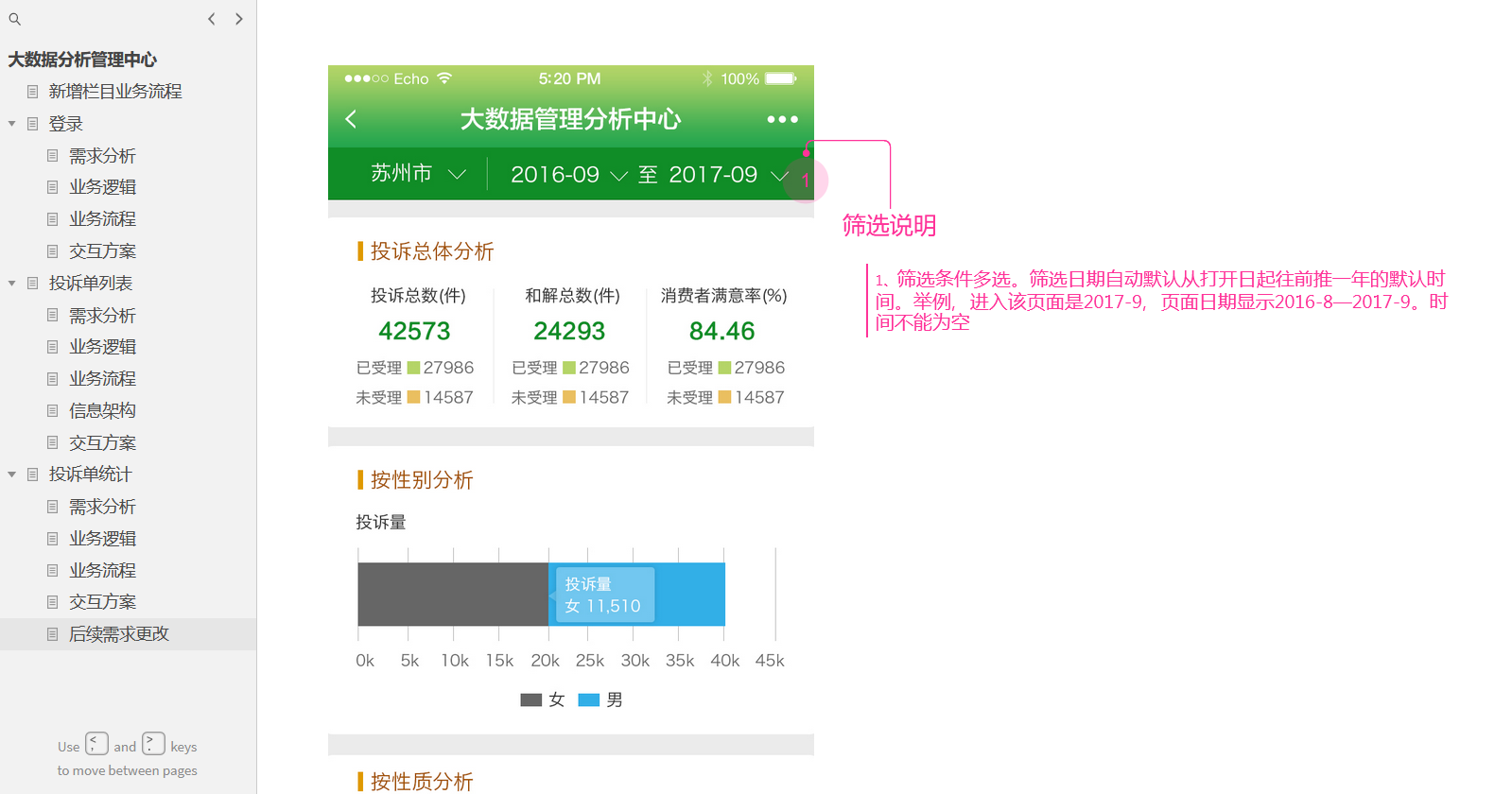Open the 信息架构 page
Viewport: 1512px width, 794px height.
point(102,410)
